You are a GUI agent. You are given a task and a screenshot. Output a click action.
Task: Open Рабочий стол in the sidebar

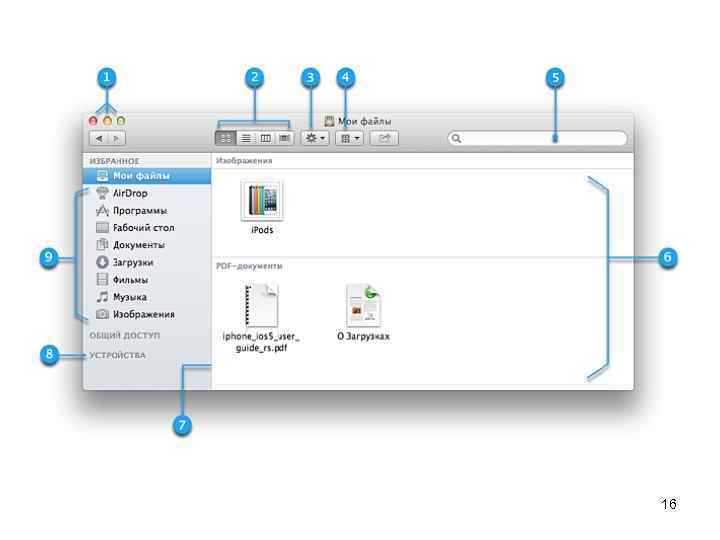click(147, 228)
